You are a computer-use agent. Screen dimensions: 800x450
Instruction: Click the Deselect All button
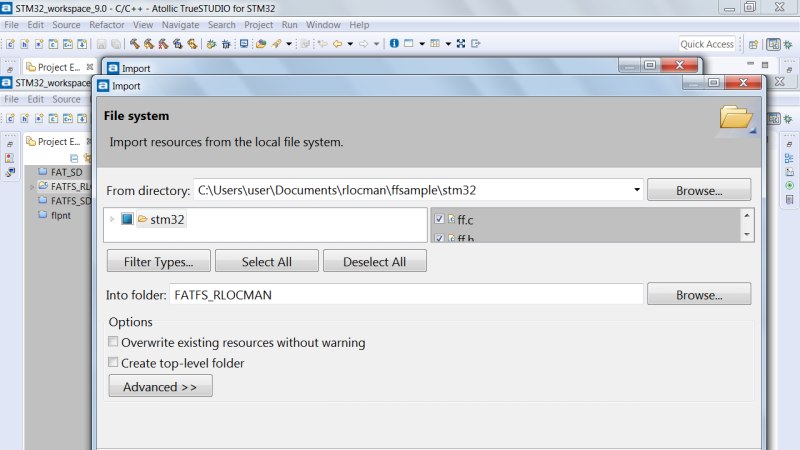pyautogui.click(x=375, y=261)
